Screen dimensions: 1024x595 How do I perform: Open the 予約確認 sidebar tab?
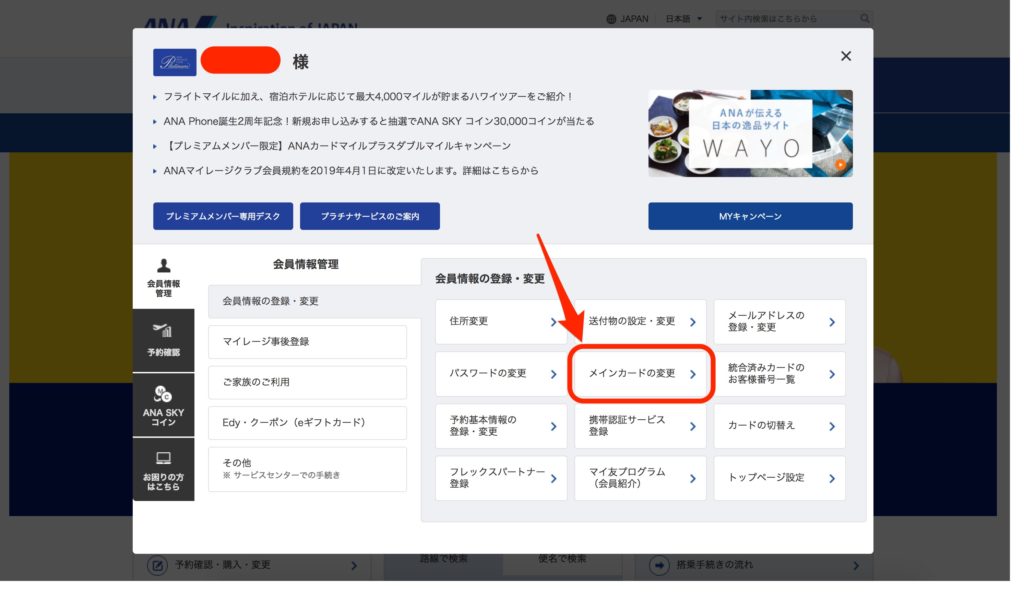click(163, 340)
